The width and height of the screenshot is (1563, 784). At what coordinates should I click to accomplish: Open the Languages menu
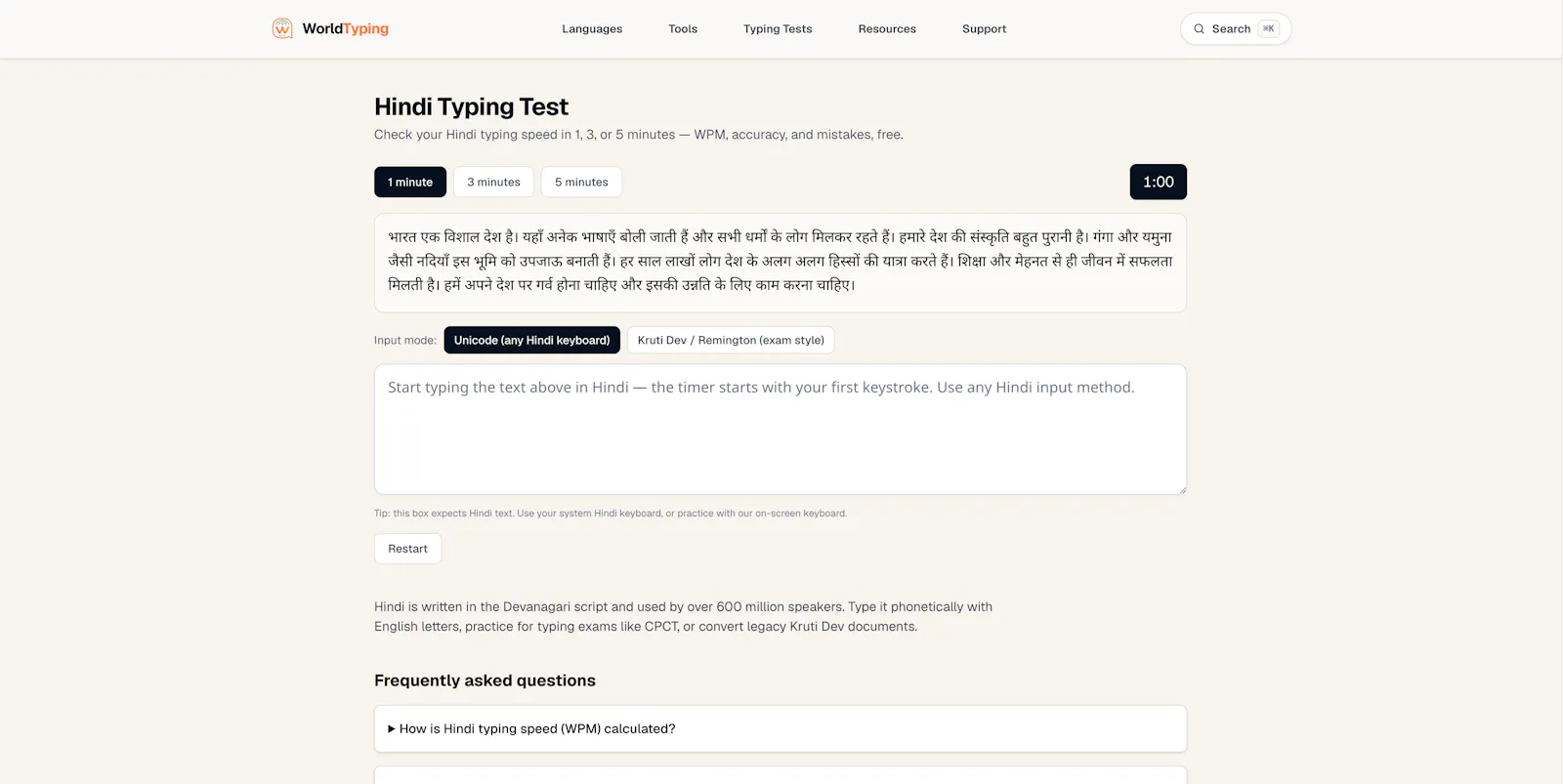click(592, 29)
